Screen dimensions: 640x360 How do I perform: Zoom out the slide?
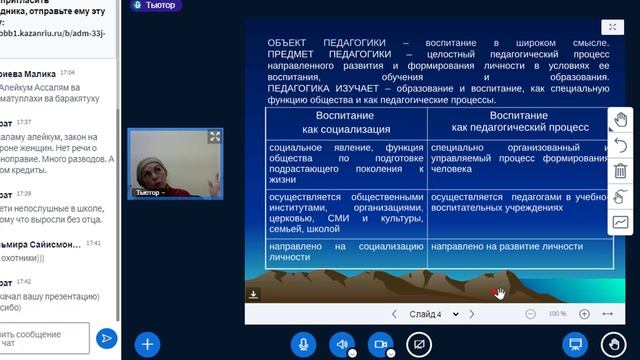(x=530, y=314)
